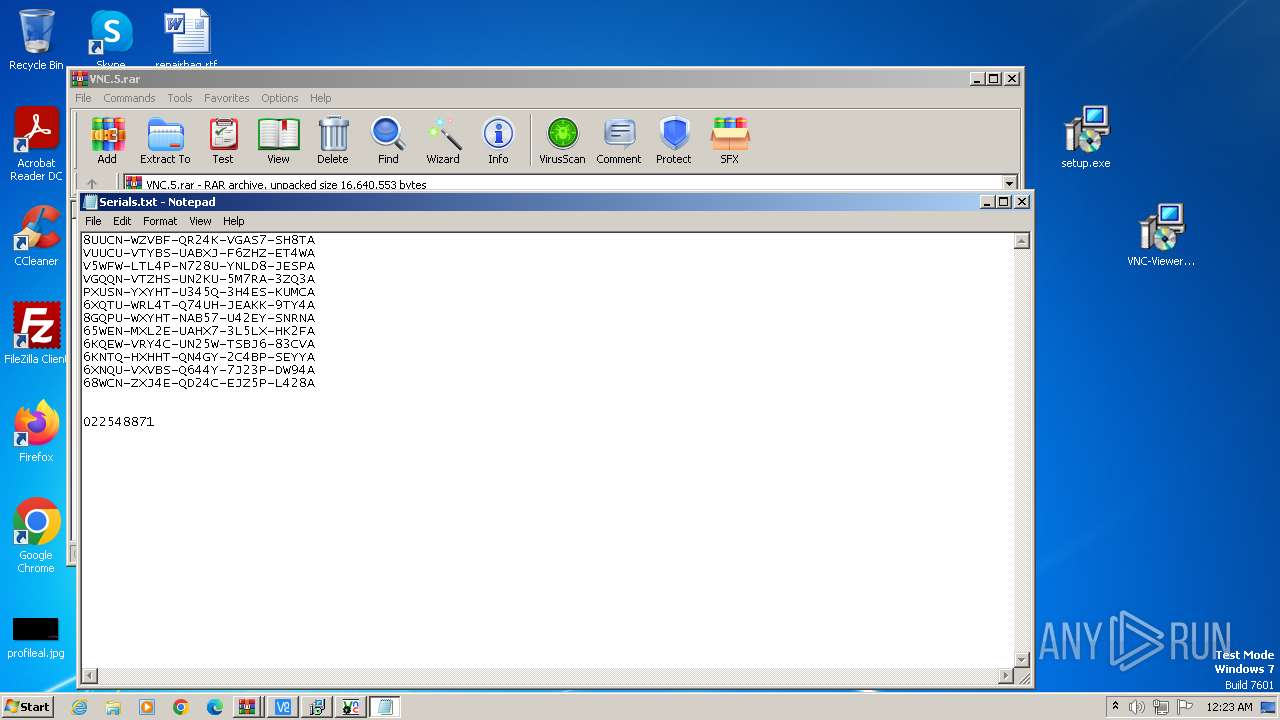Expand WinRAR archive path dropdown
Image resolution: width=1280 pixels, height=720 pixels.
click(1009, 184)
